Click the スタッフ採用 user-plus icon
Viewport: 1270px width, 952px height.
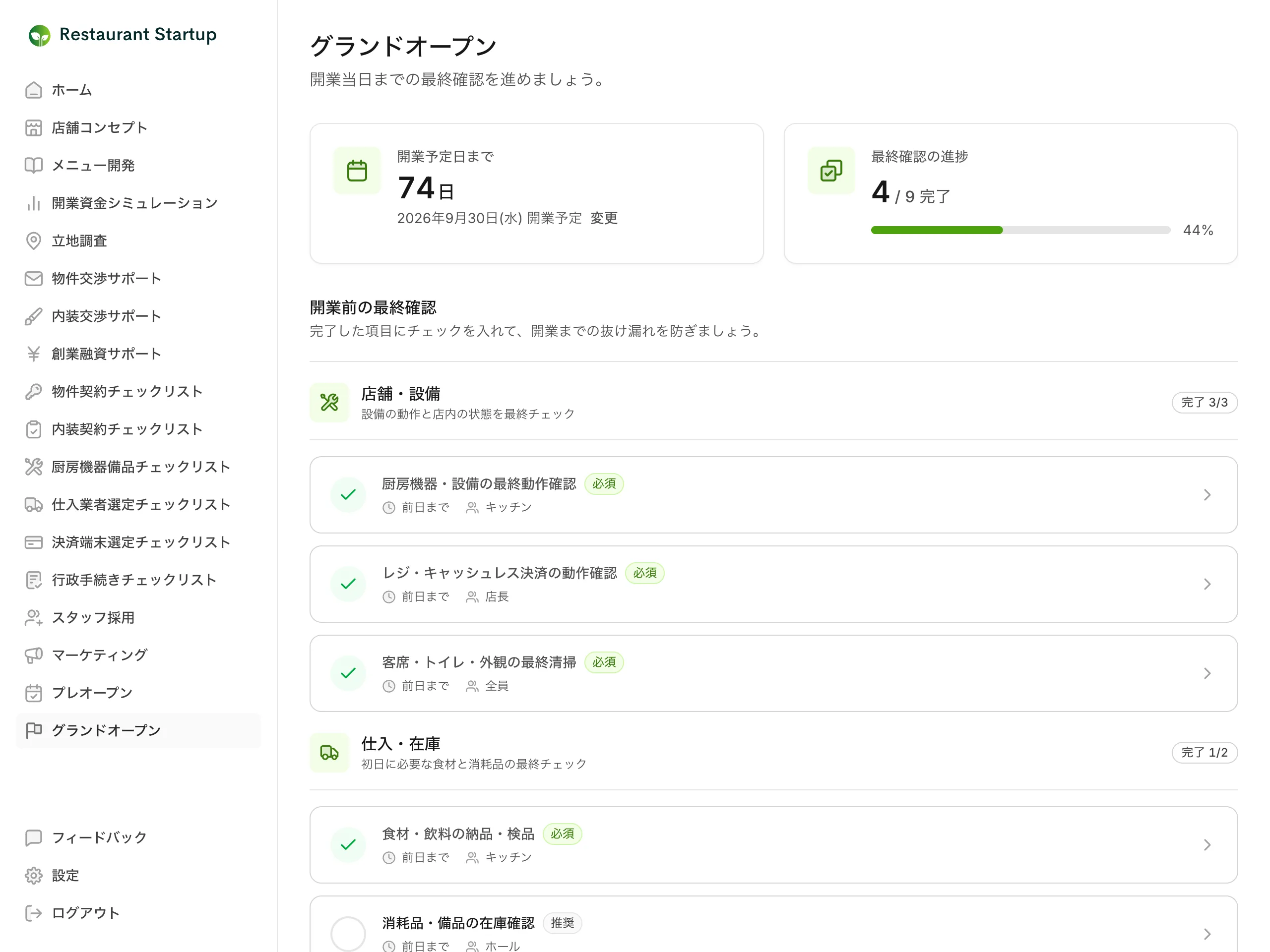click(x=33, y=617)
